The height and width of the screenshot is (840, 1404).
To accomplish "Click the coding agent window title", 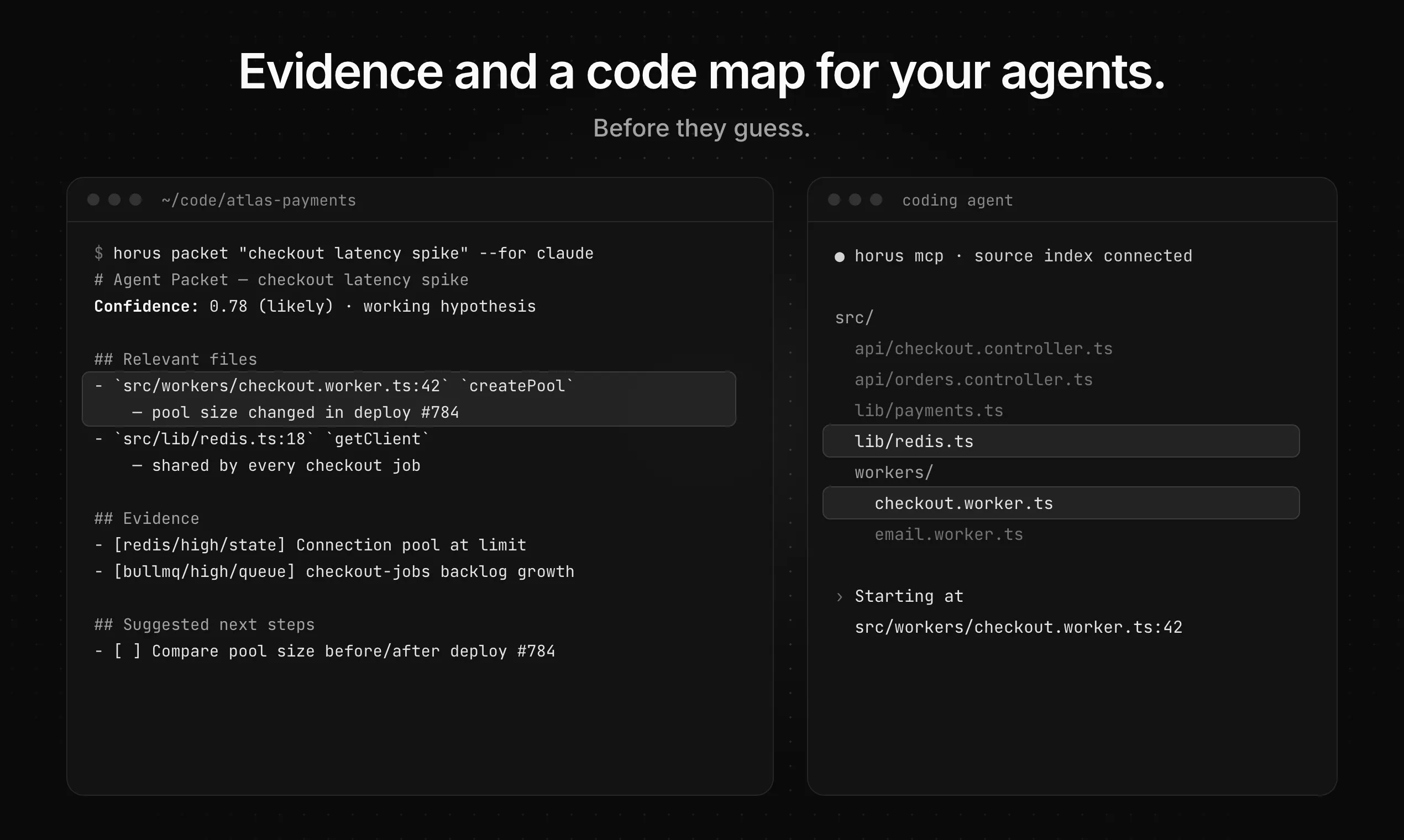I will tap(957, 201).
